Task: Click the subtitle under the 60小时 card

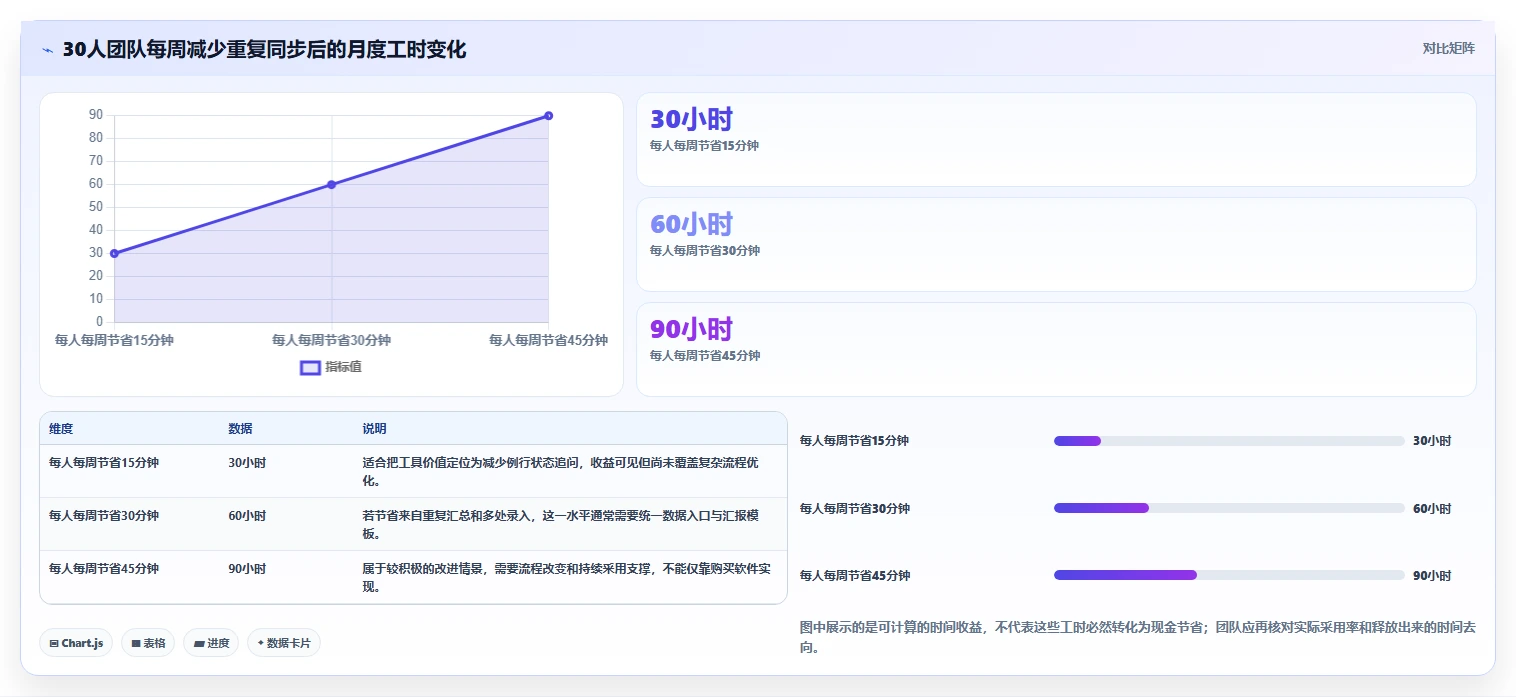Action: pyautogui.click(x=704, y=251)
